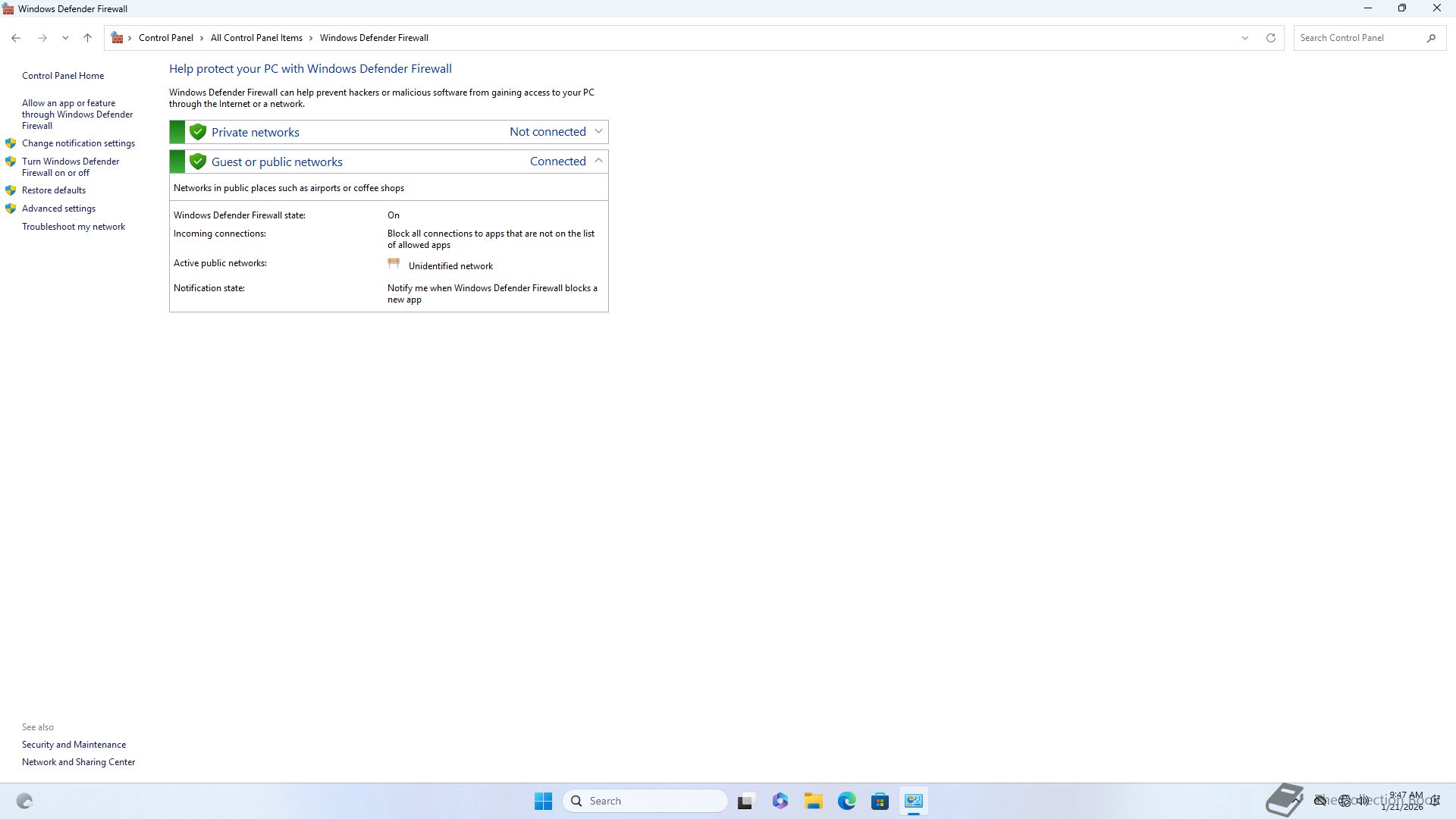Click Allow an app or feature link
The image size is (1456, 819).
pyautogui.click(x=77, y=115)
